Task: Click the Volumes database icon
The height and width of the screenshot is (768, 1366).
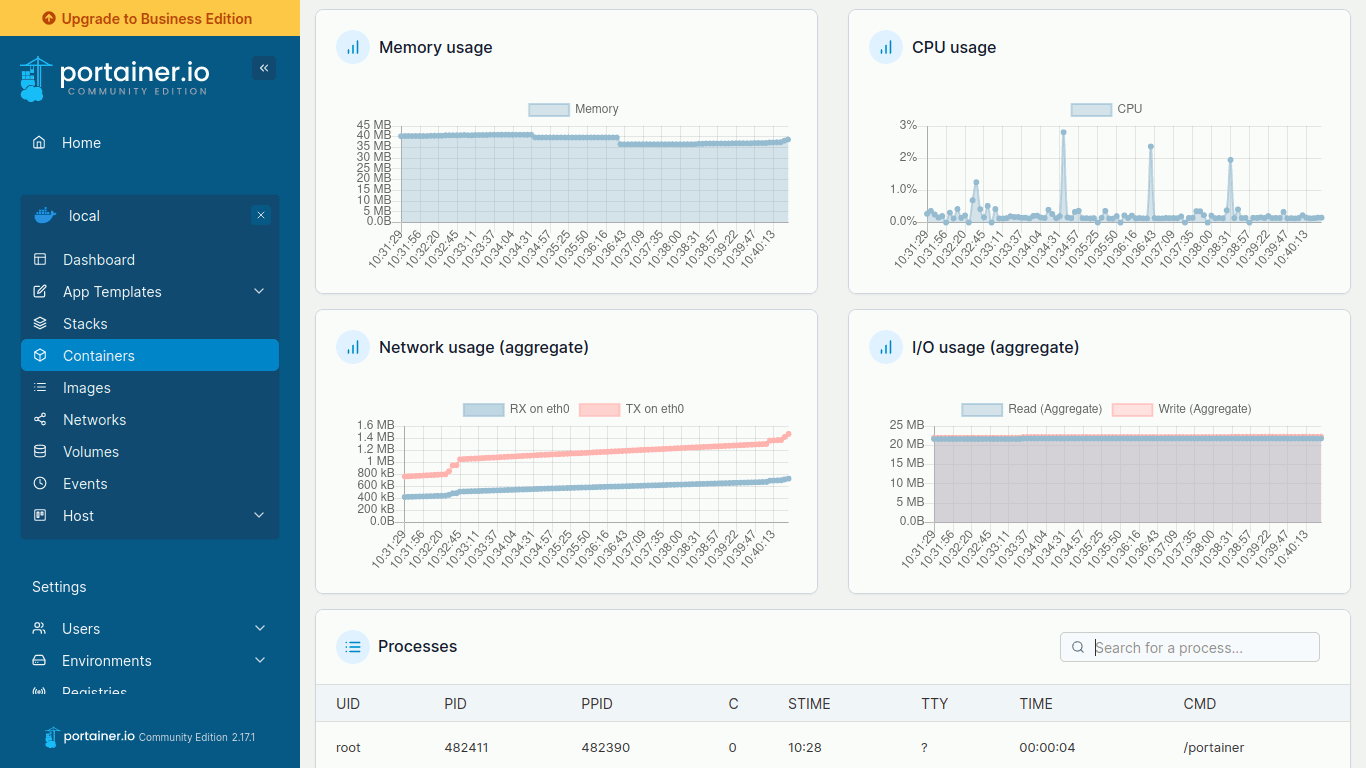Action: coord(40,452)
